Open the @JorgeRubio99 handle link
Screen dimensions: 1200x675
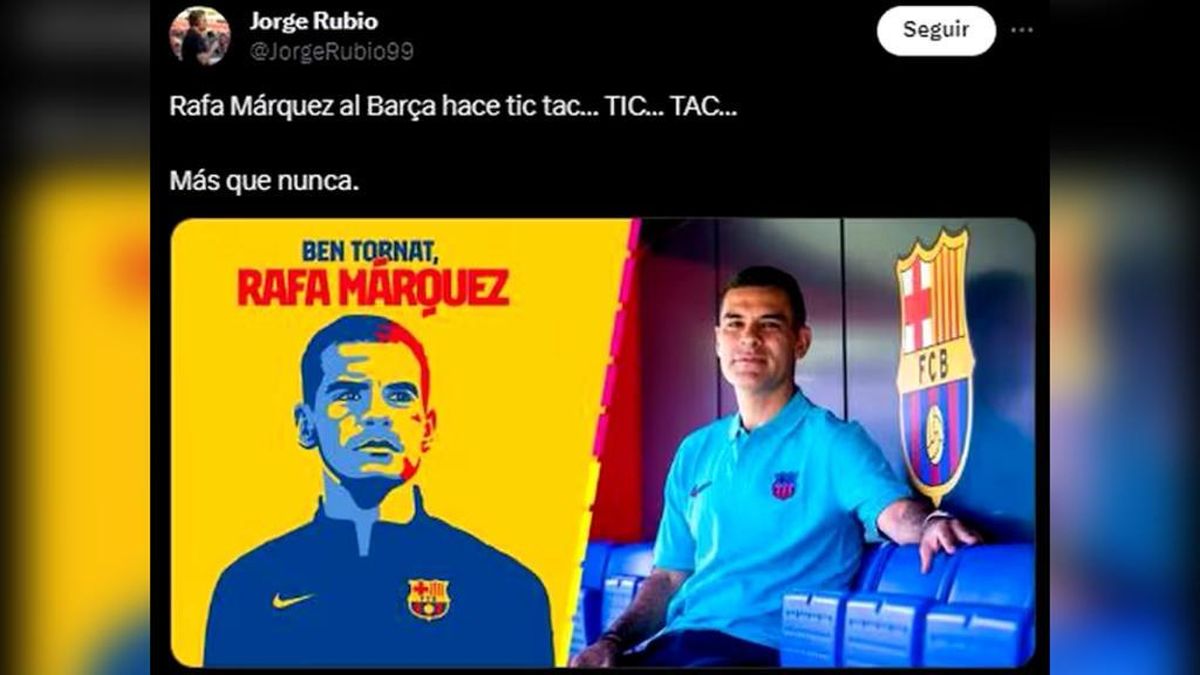tap(330, 50)
